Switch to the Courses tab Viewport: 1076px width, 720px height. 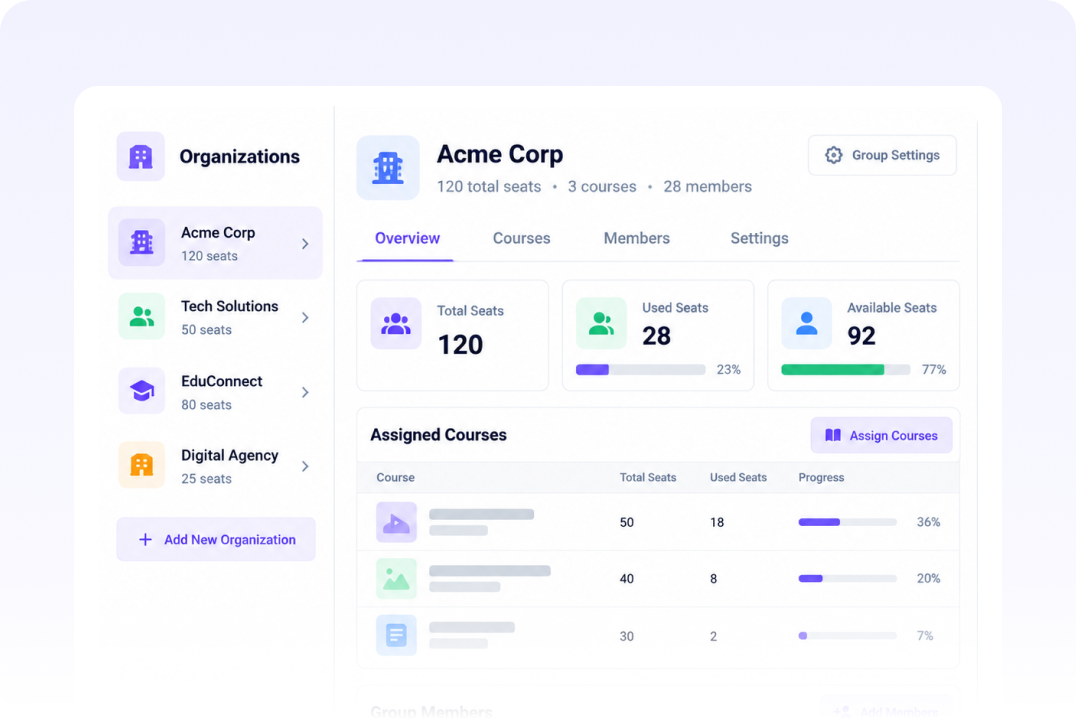pos(522,238)
